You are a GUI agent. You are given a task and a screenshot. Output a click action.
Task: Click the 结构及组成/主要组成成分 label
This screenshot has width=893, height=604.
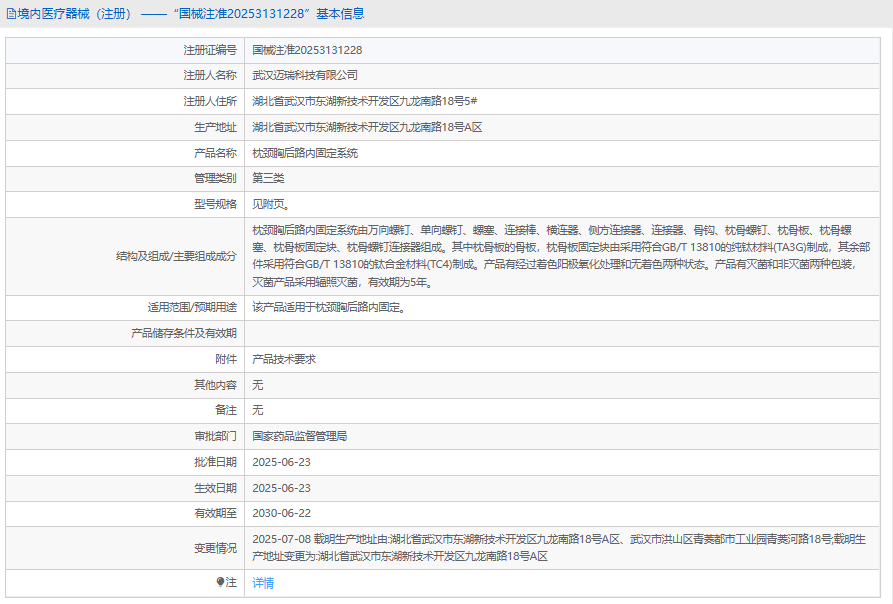(x=176, y=256)
